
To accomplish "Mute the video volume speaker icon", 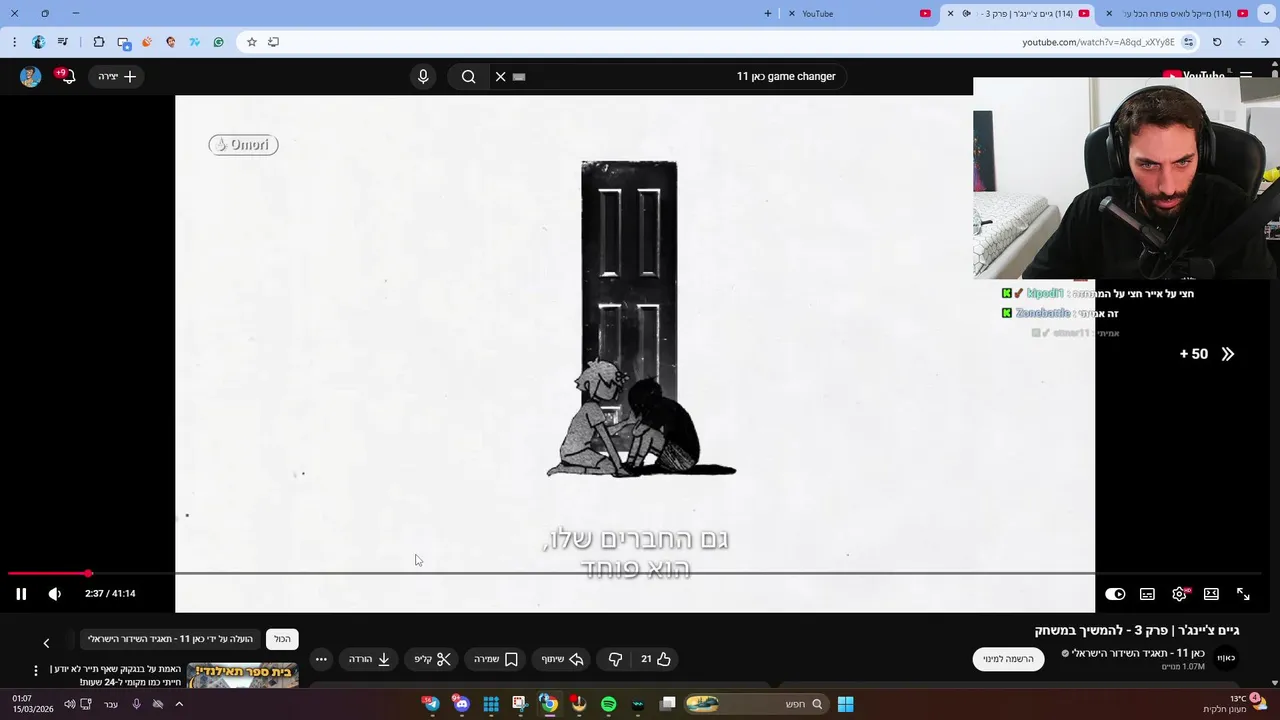I will click(55, 594).
